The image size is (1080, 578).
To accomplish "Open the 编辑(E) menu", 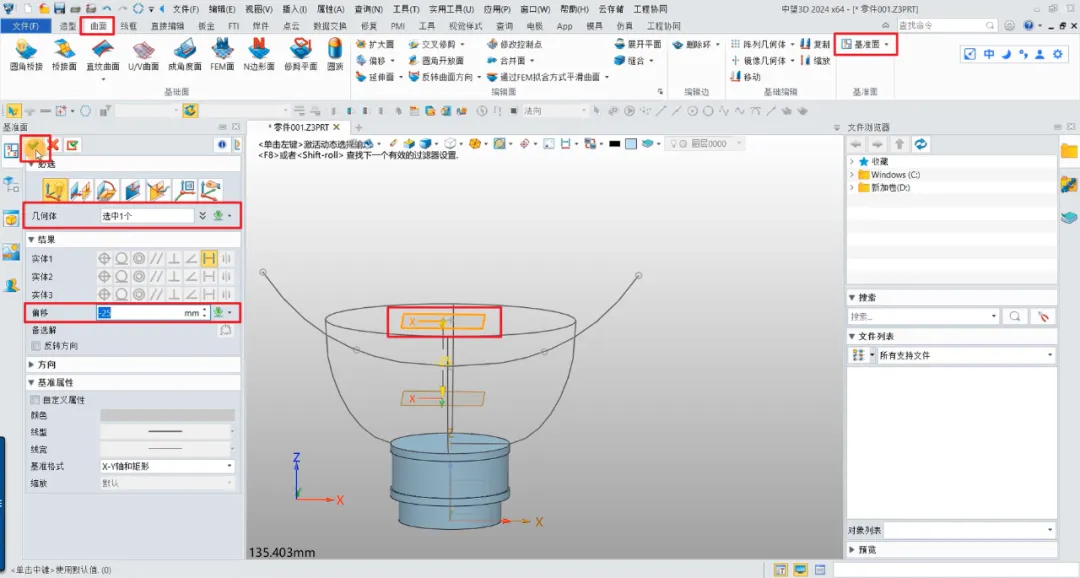I will click(x=221, y=9).
